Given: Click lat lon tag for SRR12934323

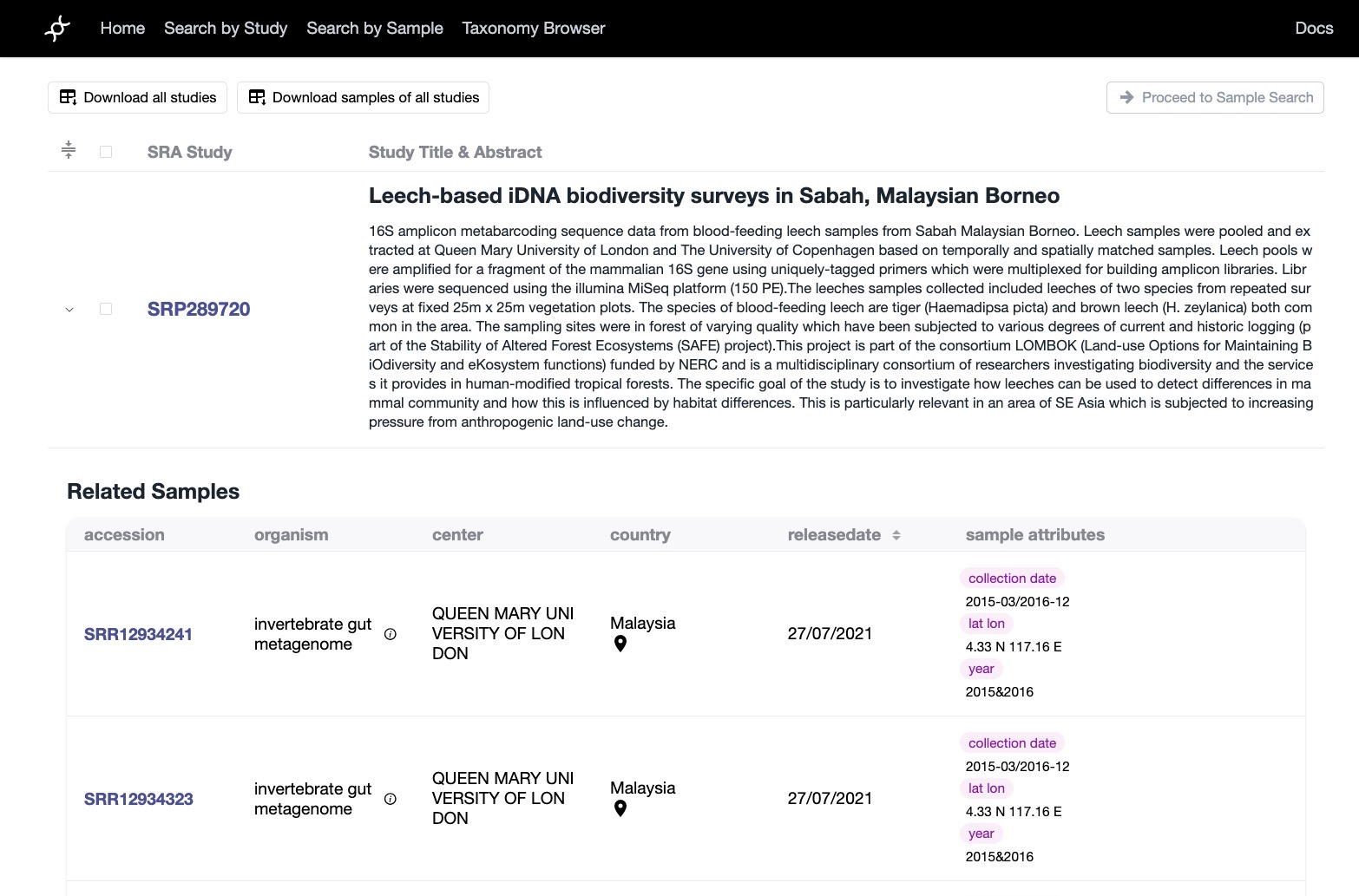Looking at the screenshot, I should tap(987, 788).
